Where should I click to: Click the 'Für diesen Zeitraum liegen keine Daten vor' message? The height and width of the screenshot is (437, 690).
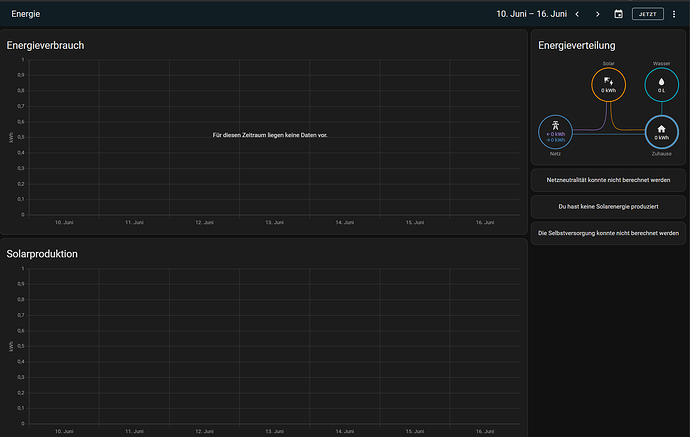pyautogui.click(x=270, y=134)
